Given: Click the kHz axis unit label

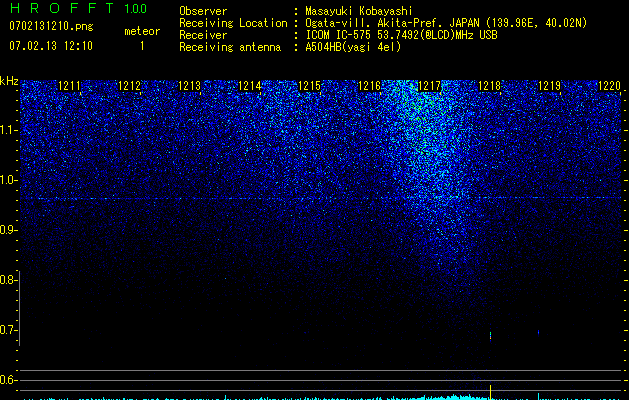Looking at the screenshot, I should click(9, 81).
